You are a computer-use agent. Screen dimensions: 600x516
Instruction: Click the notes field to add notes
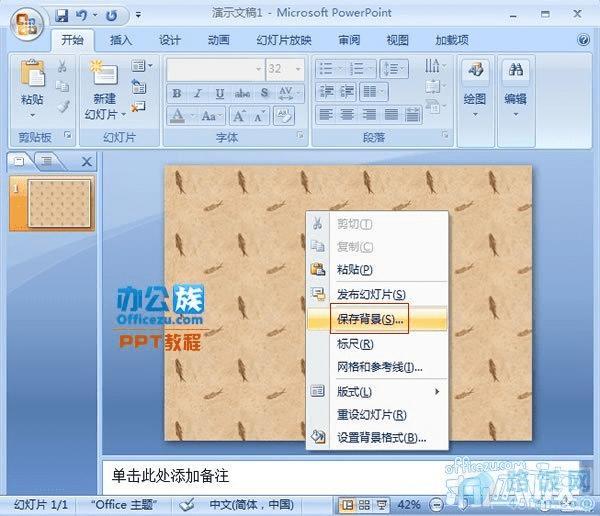point(341,477)
